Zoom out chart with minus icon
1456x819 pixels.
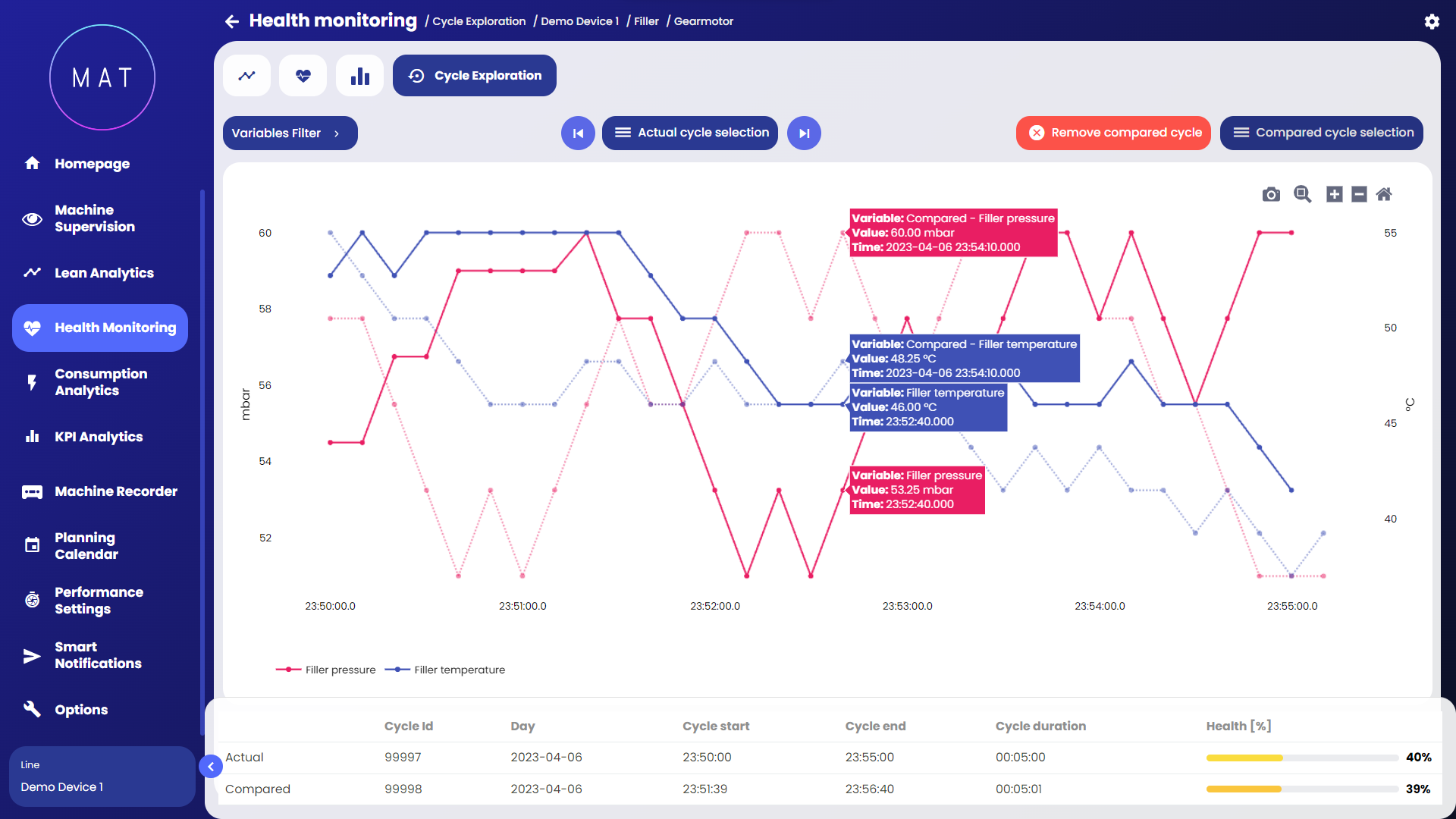[1359, 194]
